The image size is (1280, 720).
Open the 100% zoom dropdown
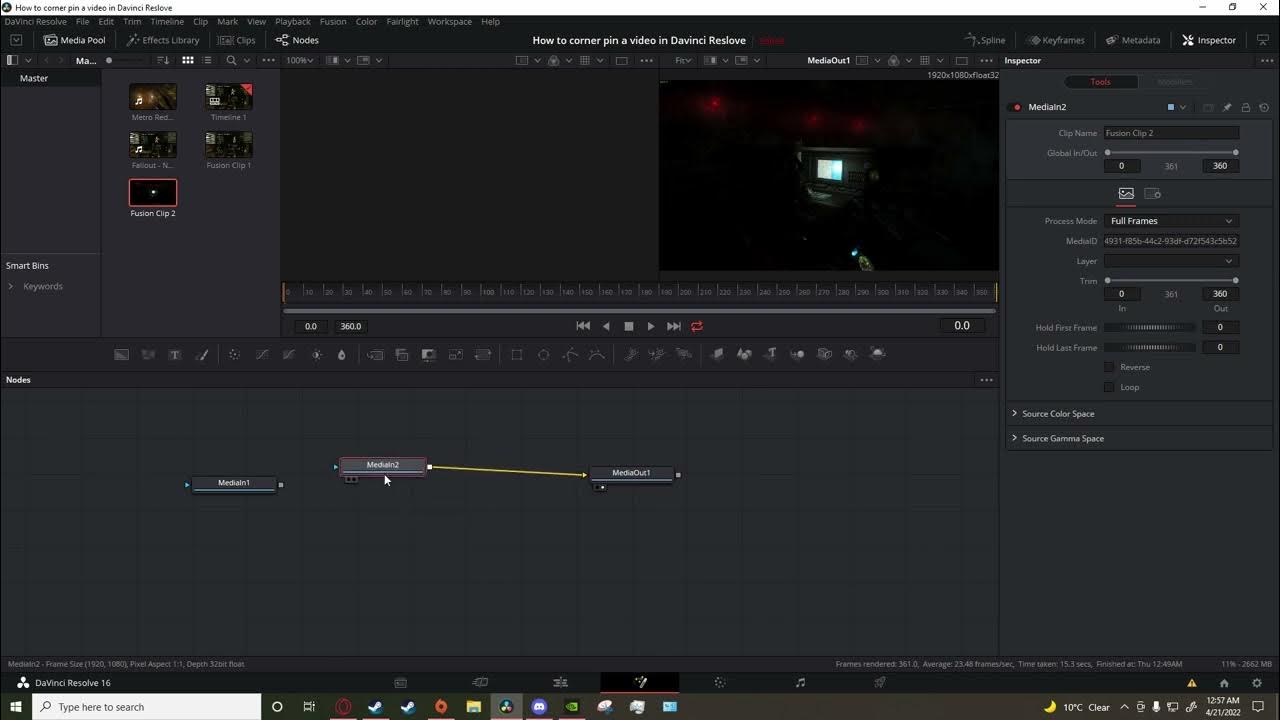pos(300,60)
